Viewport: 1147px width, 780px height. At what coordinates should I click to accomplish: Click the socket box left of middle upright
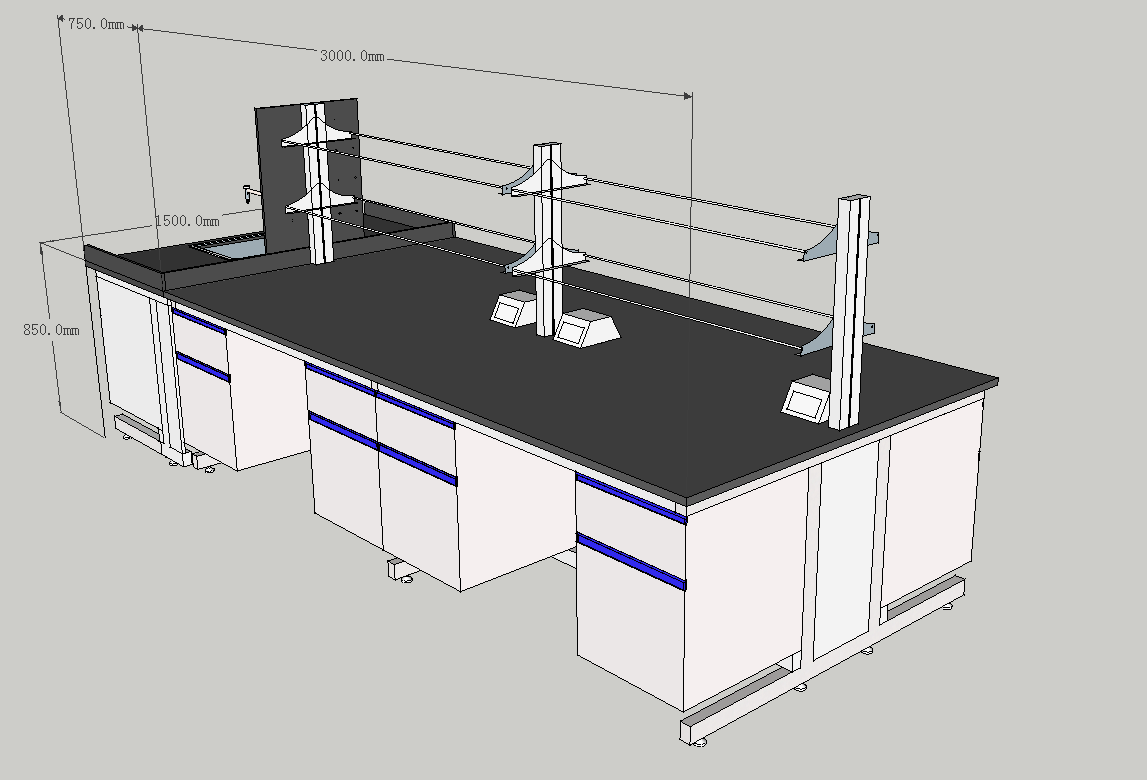[x=513, y=308]
